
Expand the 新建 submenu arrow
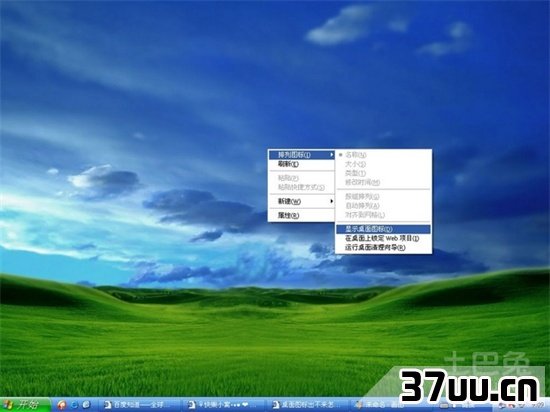click(x=331, y=201)
